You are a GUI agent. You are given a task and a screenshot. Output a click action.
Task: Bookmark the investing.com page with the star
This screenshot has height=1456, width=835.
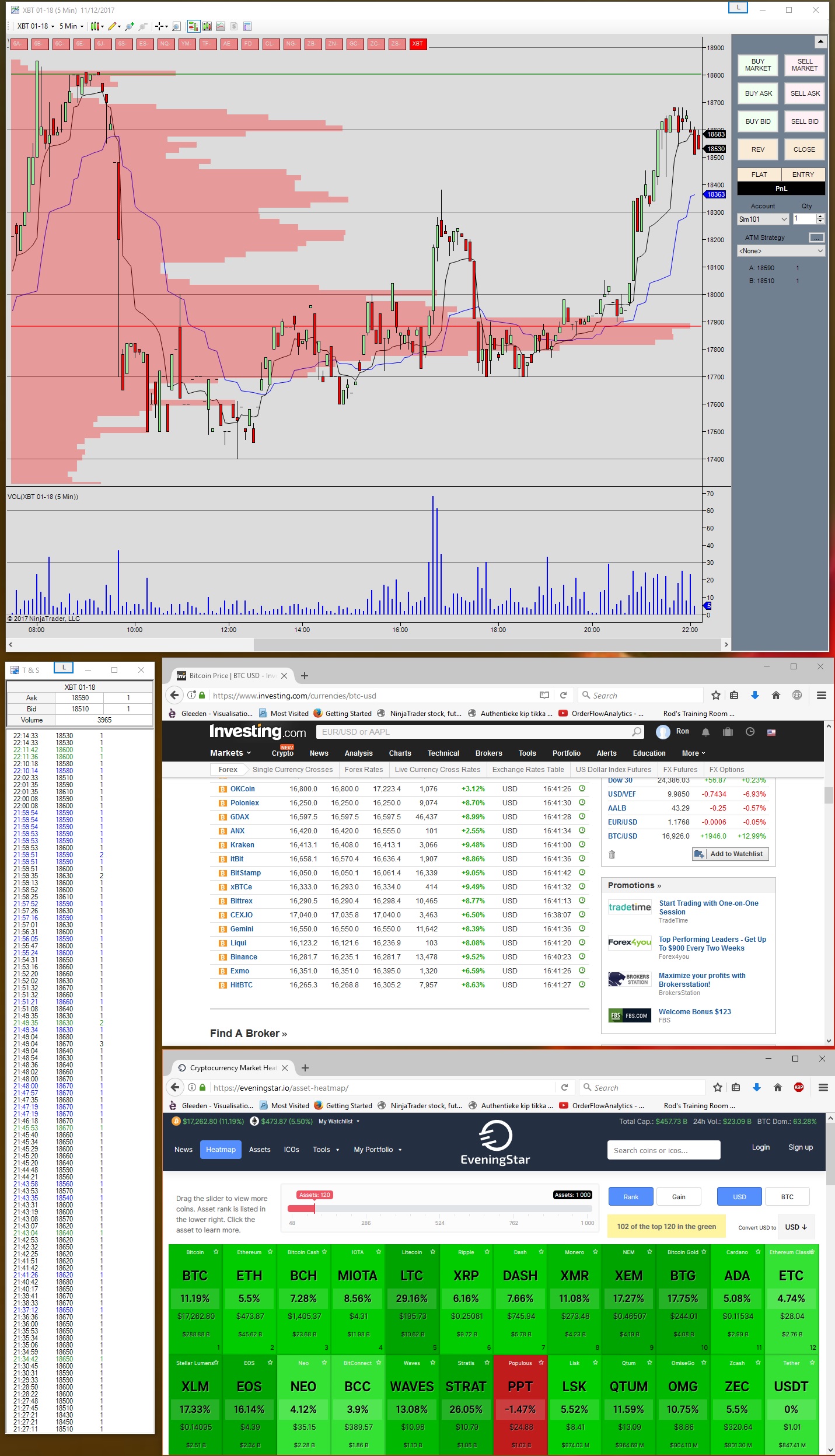coord(716,695)
